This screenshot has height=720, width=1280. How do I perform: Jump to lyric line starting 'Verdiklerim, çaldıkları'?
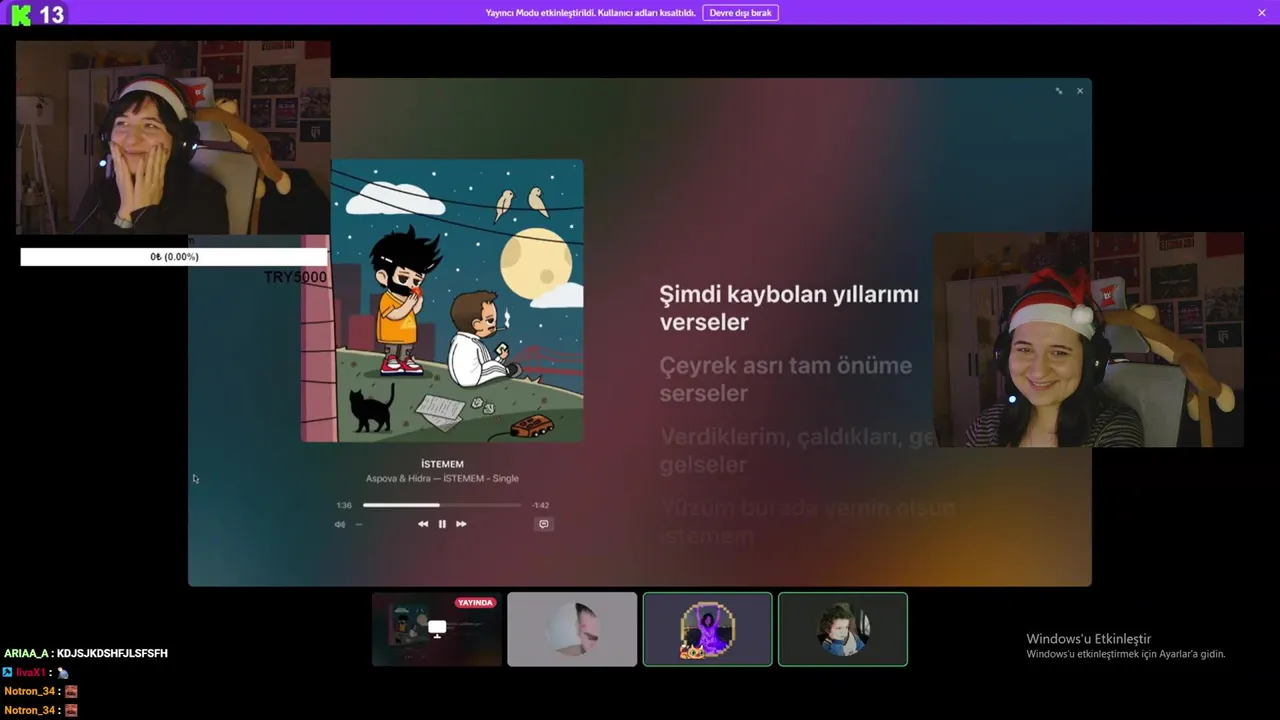point(798,450)
